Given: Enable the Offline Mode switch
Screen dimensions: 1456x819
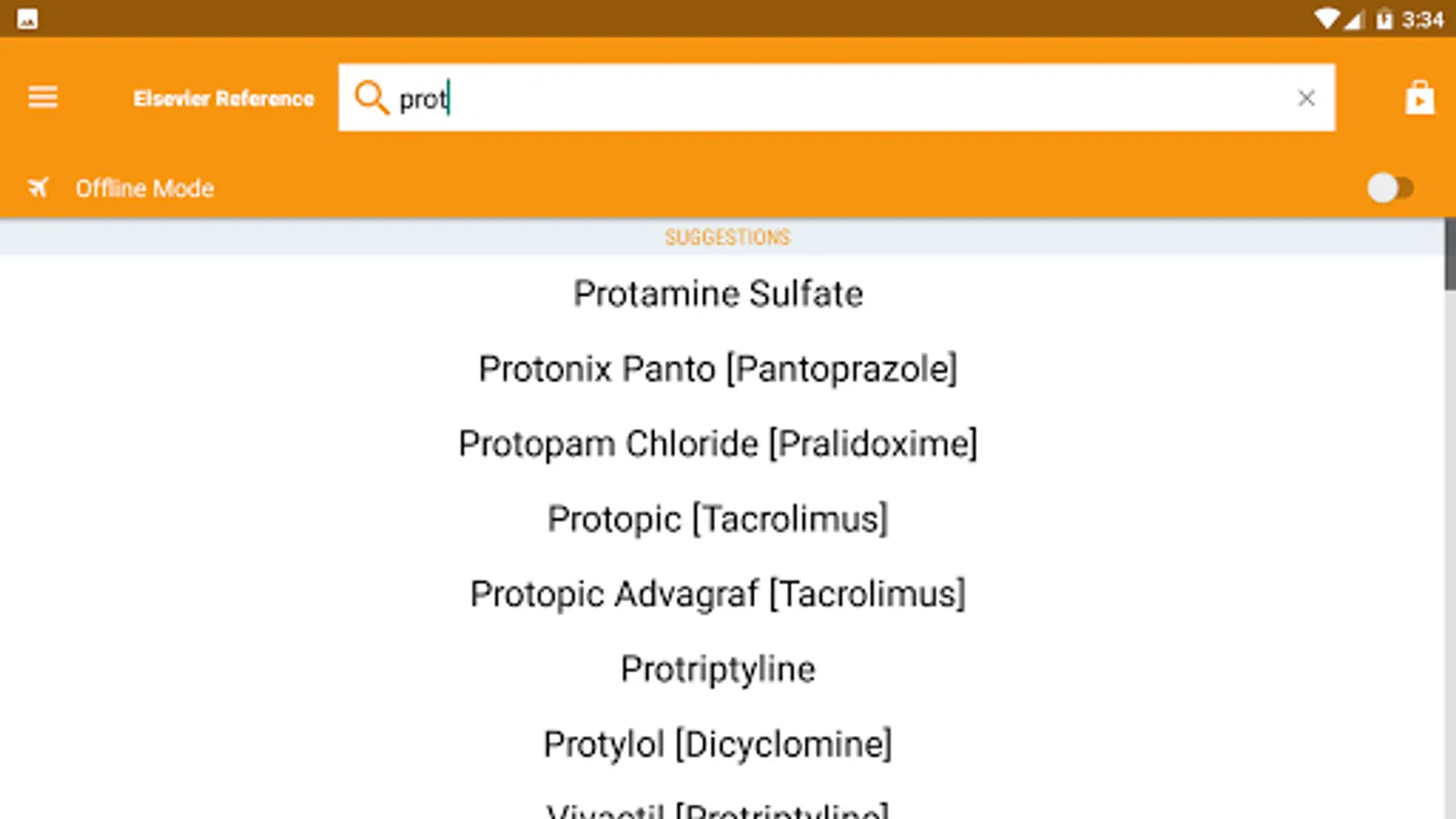Looking at the screenshot, I should click(x=1390, y=188).
